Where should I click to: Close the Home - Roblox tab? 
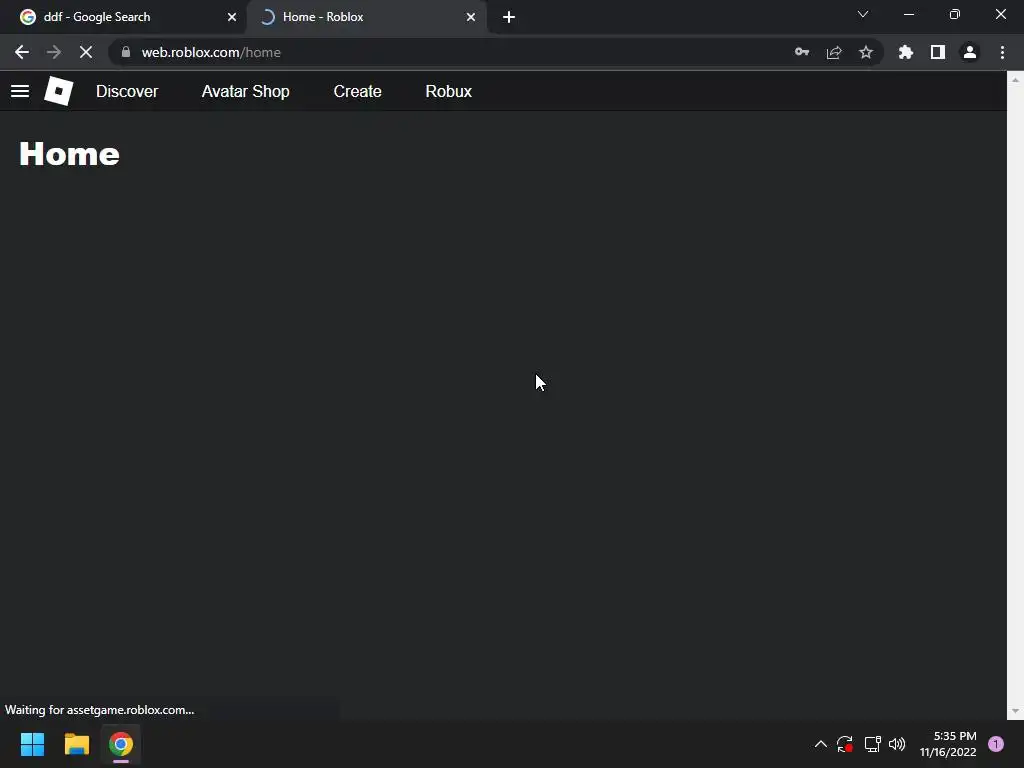[x=471, y=17]
